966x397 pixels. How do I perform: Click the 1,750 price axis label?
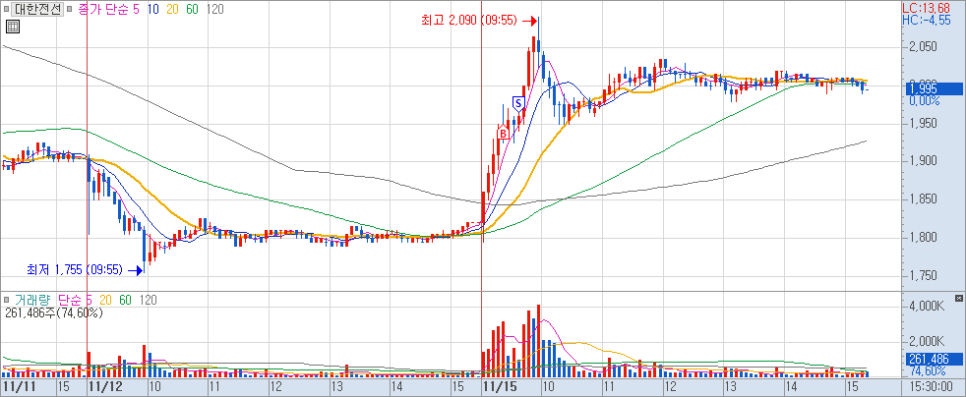[x=923, y=276]
